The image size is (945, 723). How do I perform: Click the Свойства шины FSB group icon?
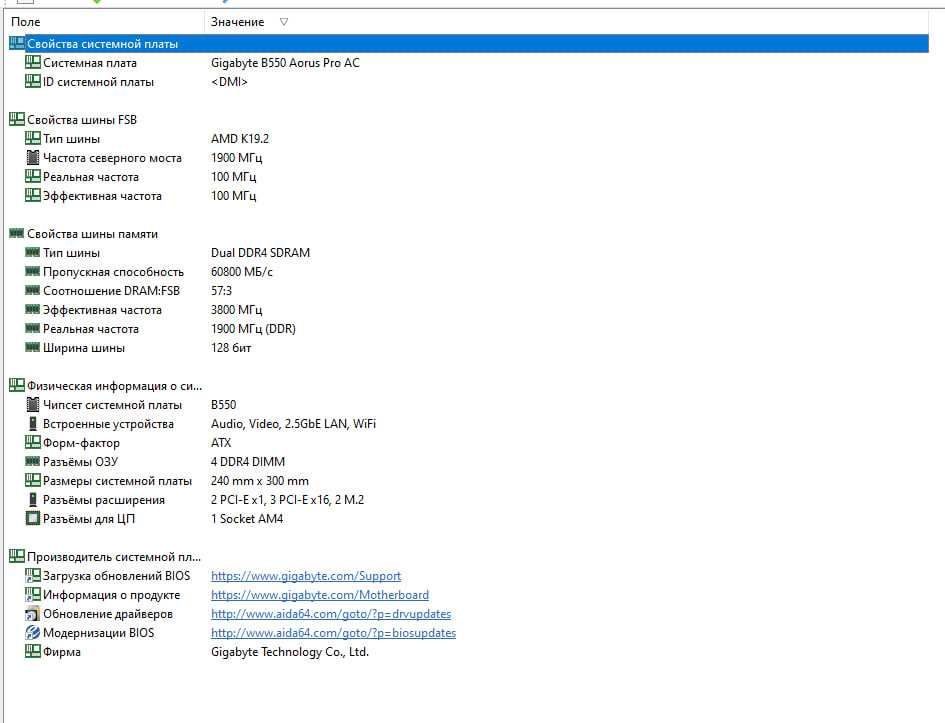17,119
